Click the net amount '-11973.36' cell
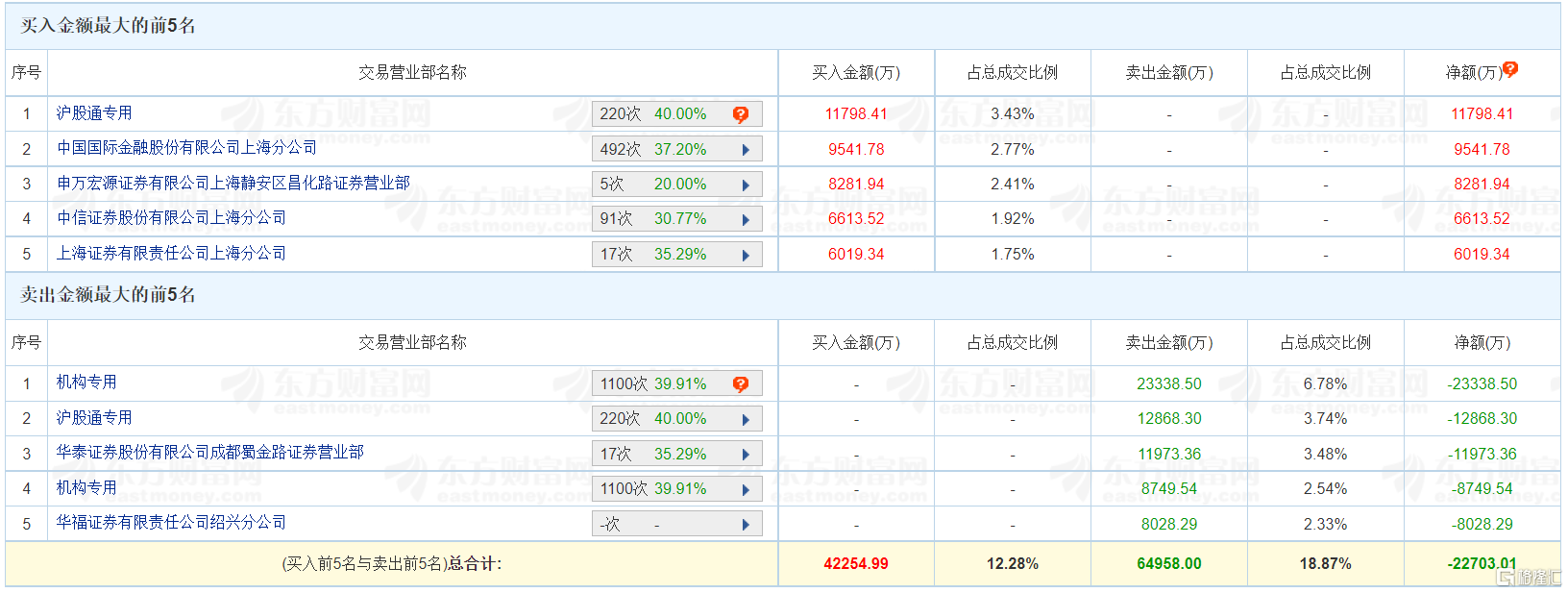1568x593 pixels. (1482, 455)
